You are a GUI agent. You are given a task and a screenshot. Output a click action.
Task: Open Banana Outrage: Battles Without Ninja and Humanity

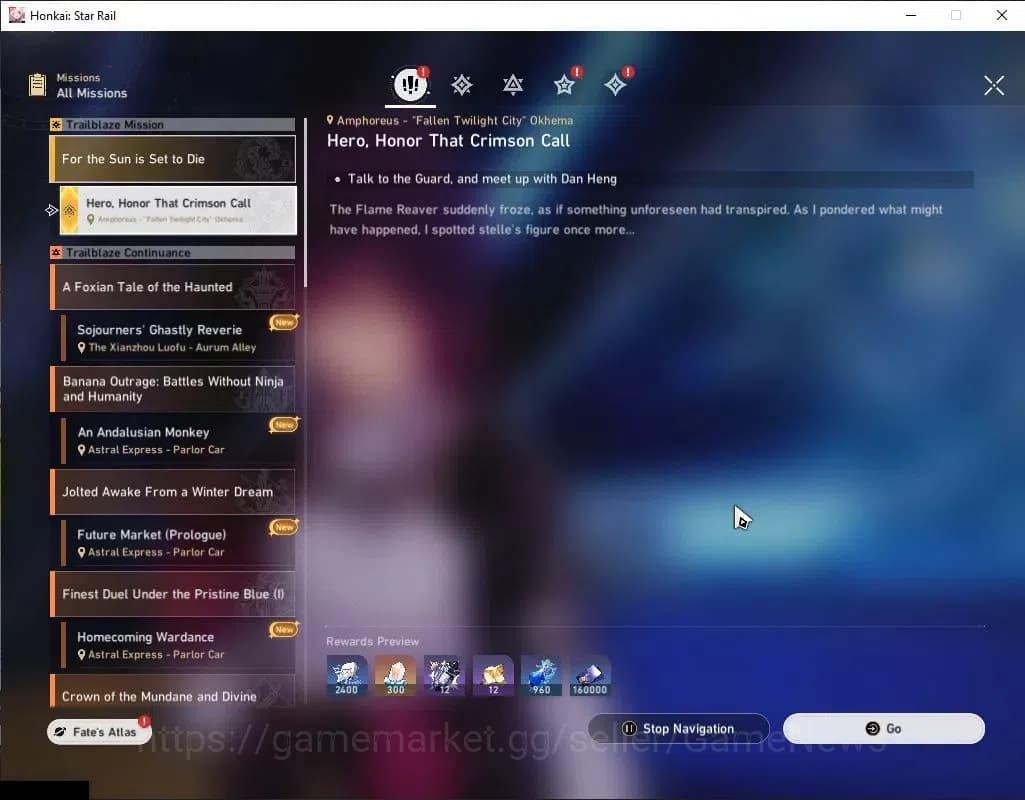tap(173, 389)
